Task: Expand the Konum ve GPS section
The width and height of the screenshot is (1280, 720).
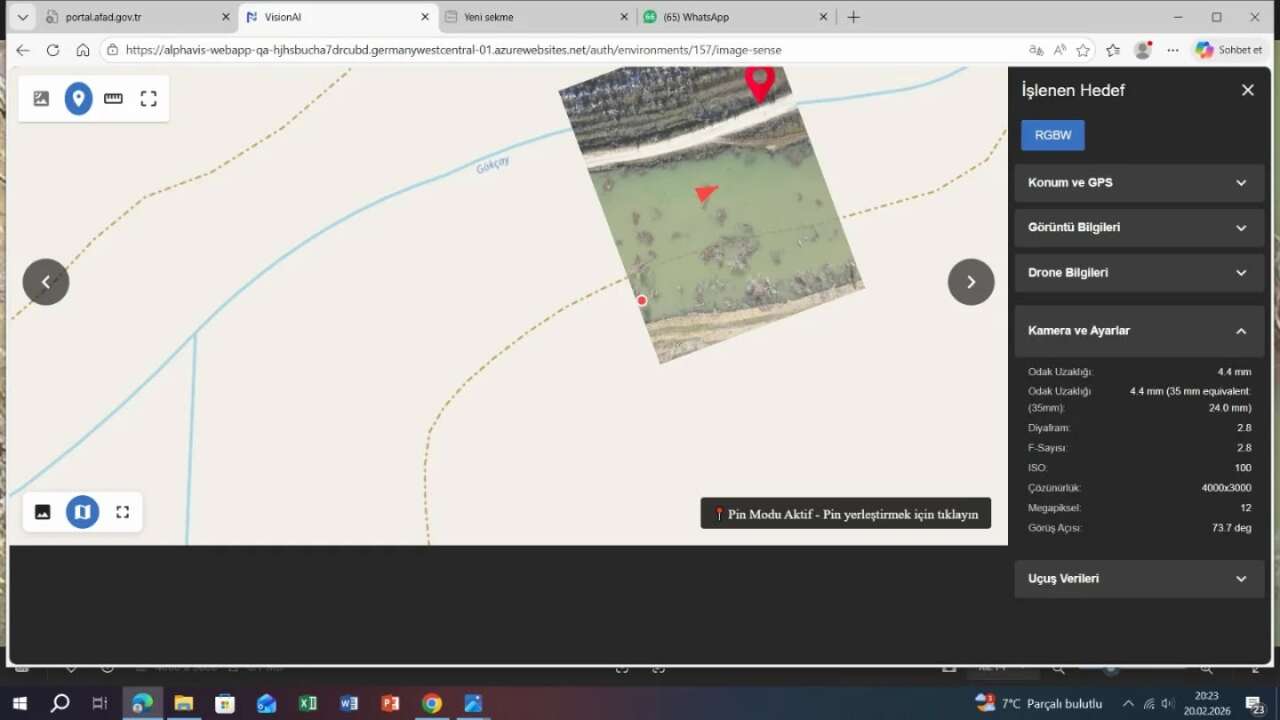Action: 1139,183
